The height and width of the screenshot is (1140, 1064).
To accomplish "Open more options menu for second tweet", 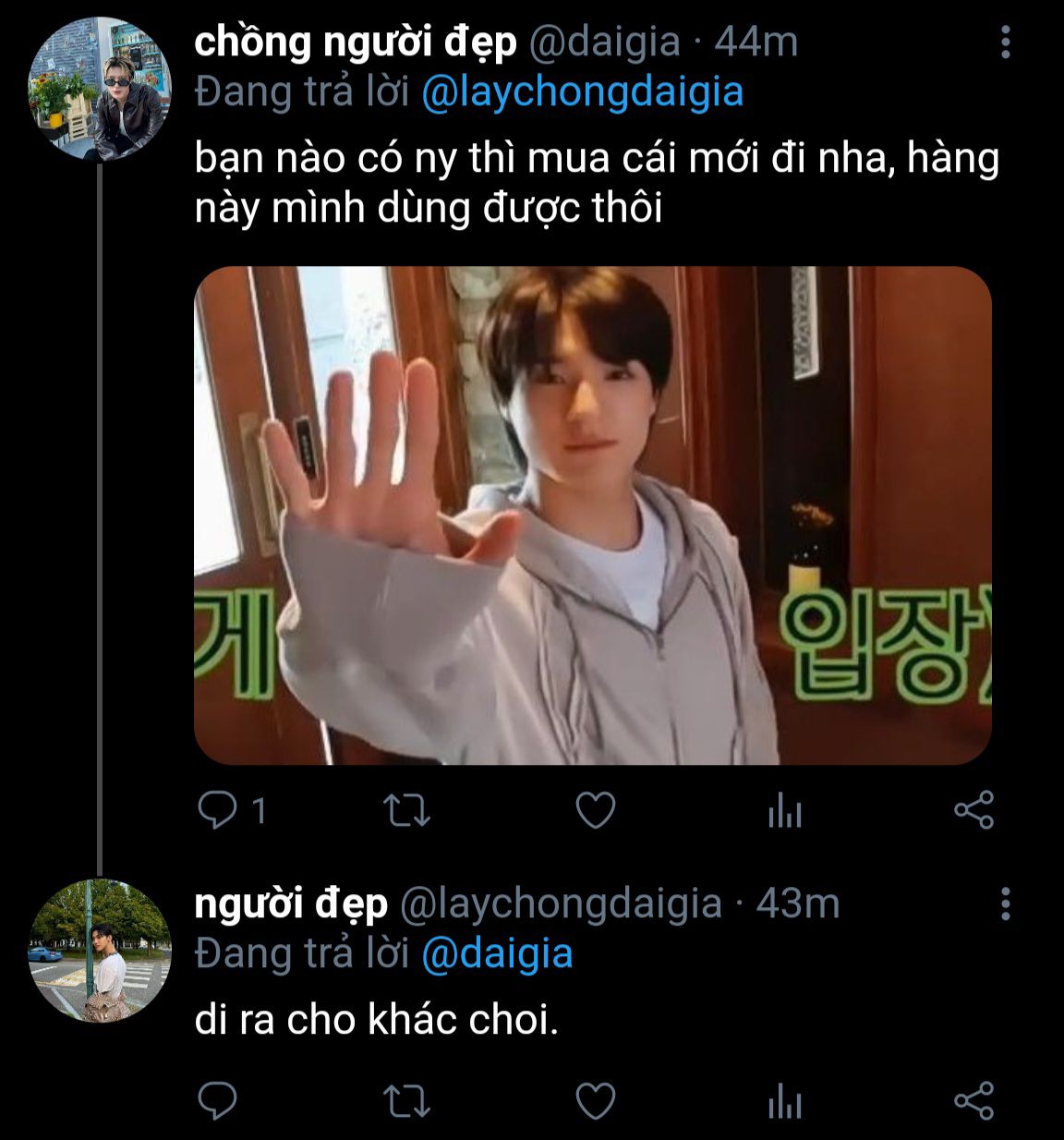I will pos(1005,904).
